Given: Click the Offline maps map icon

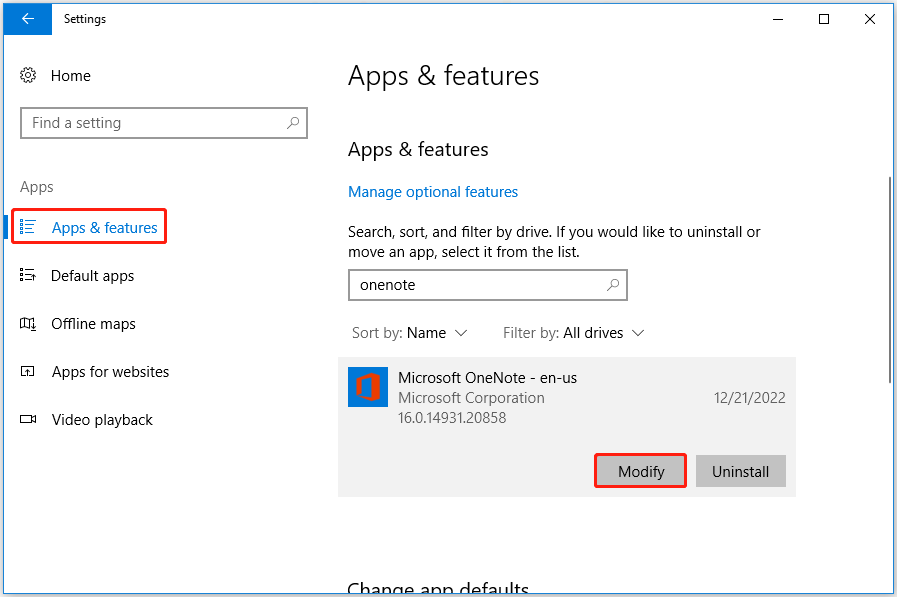Looking at the screenshot, I should [x=27, y=324].
